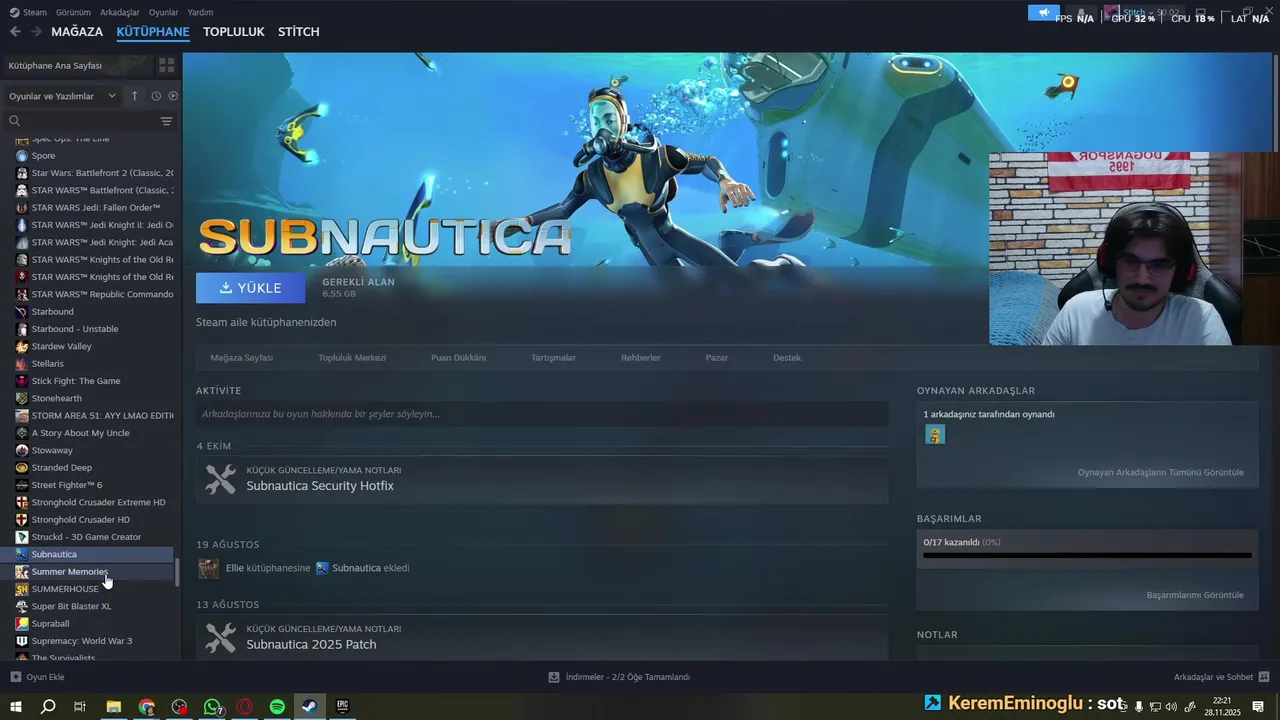Viewport: 1280px width, 720px height.
Task: Open Arkadaşlar ve Sohbet
Action: (1221, 677)
